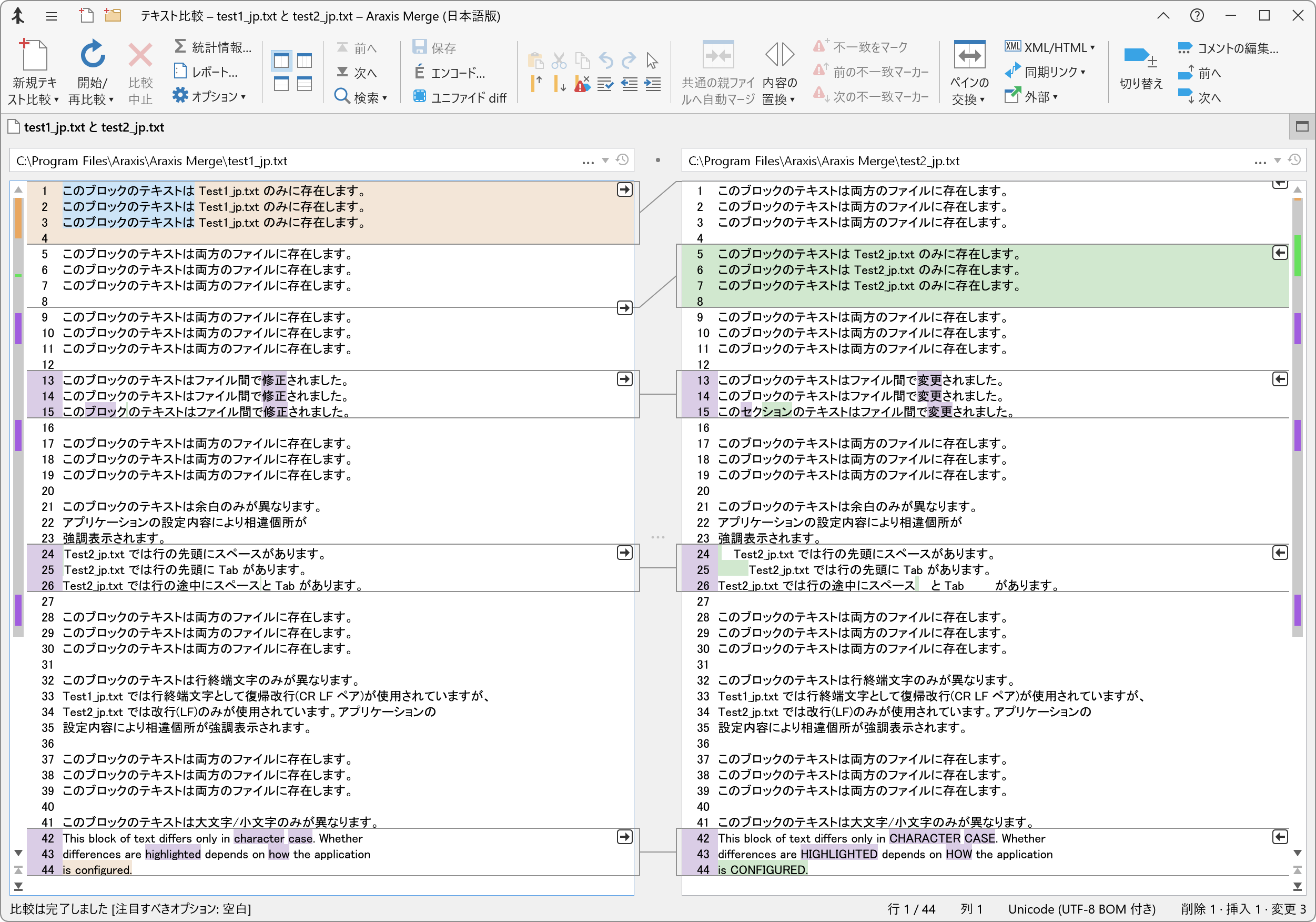Image resolution: width=1316 pixels, height=922 pixels.
Task: Switch to three-pane vertical layout
Action: tap(305, 61)
